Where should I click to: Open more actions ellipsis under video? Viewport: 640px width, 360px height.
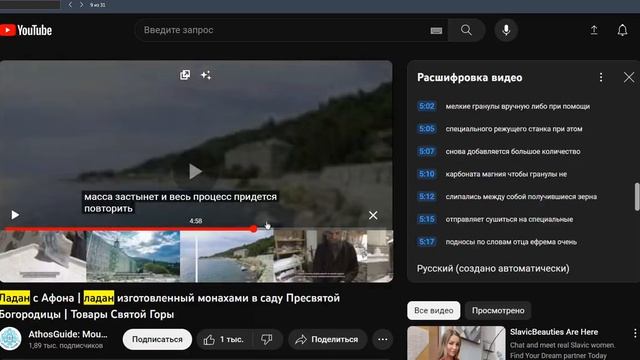click(382, 339)
